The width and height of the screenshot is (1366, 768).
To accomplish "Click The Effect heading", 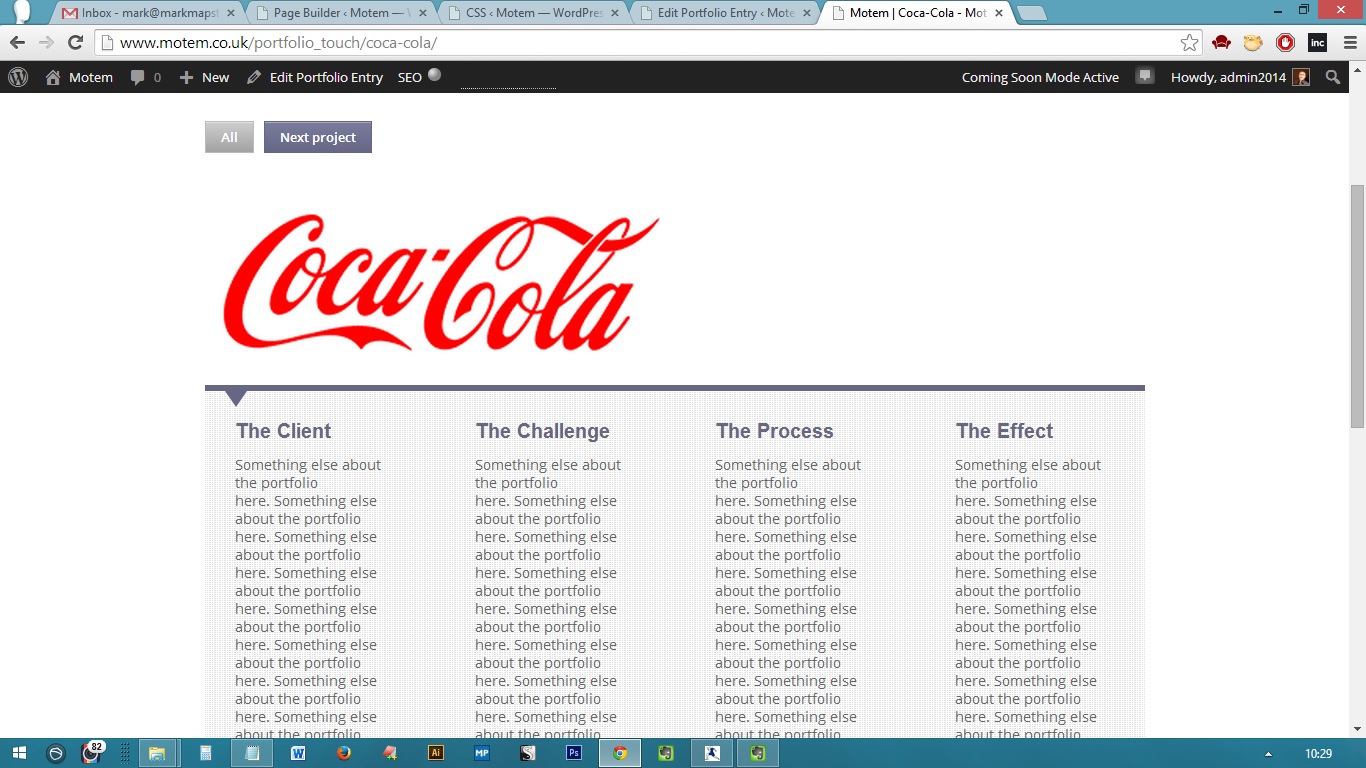I will point(1005,431).
